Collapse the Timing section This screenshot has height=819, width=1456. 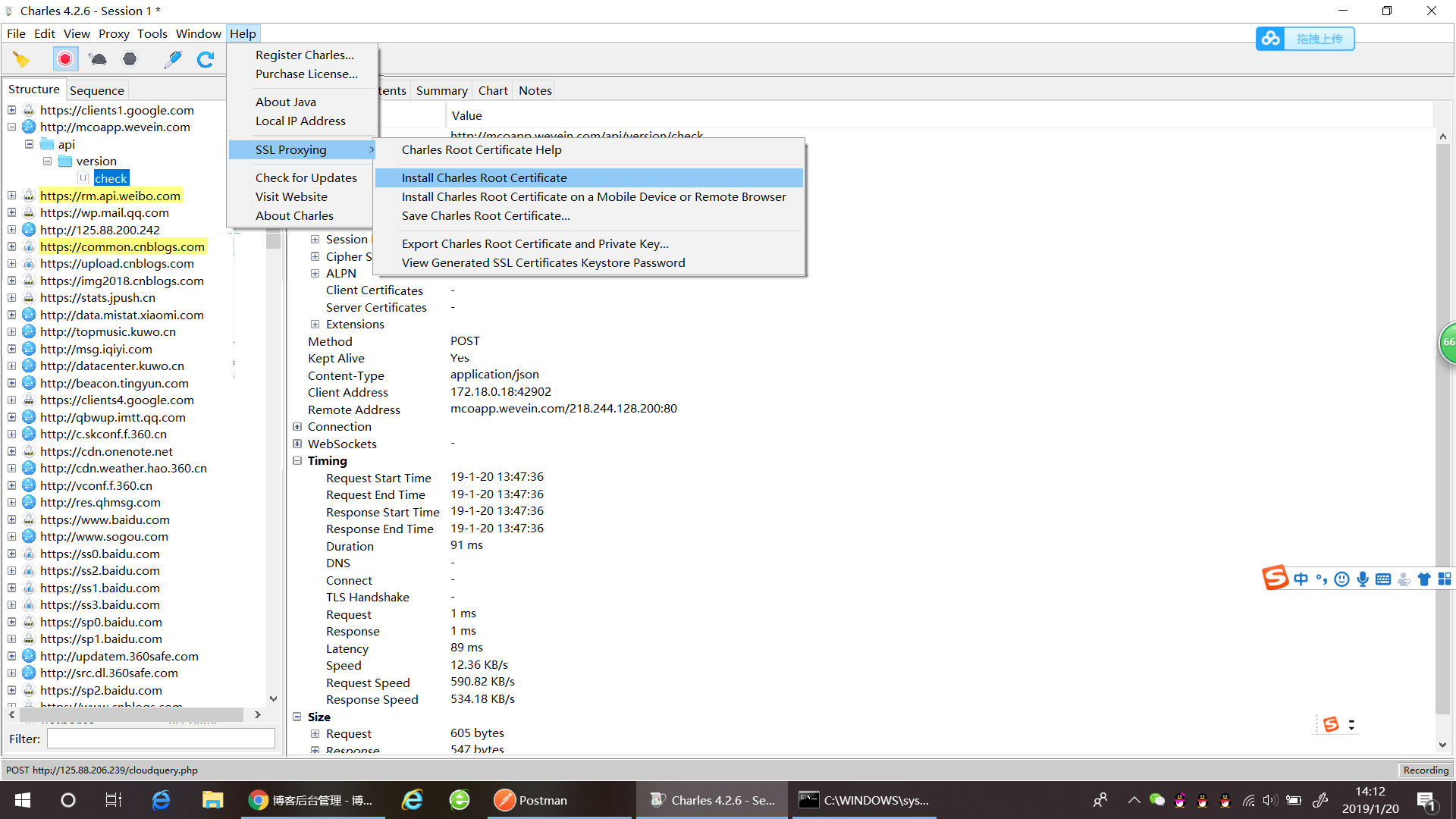click(x=297, y=460)
